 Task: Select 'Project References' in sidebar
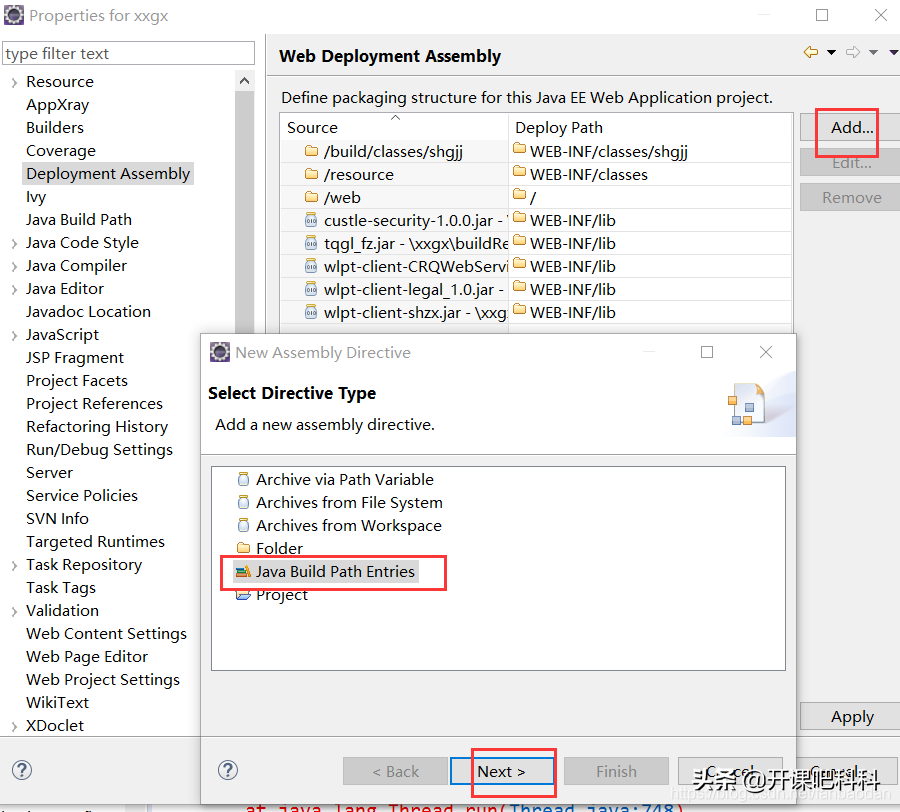(x=95, y=403)
